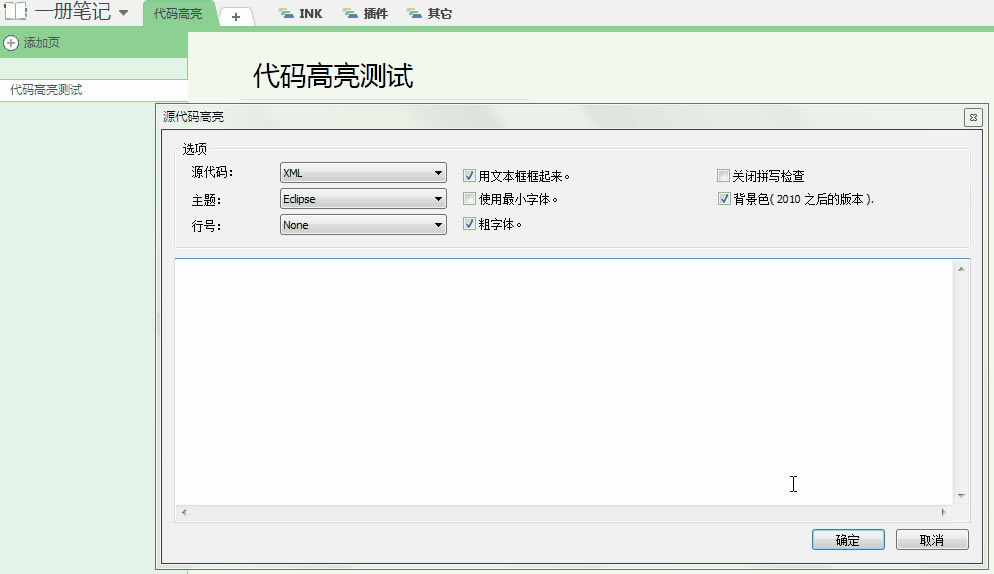Enable 使用最小字体 checkbox

pos(469,199)
